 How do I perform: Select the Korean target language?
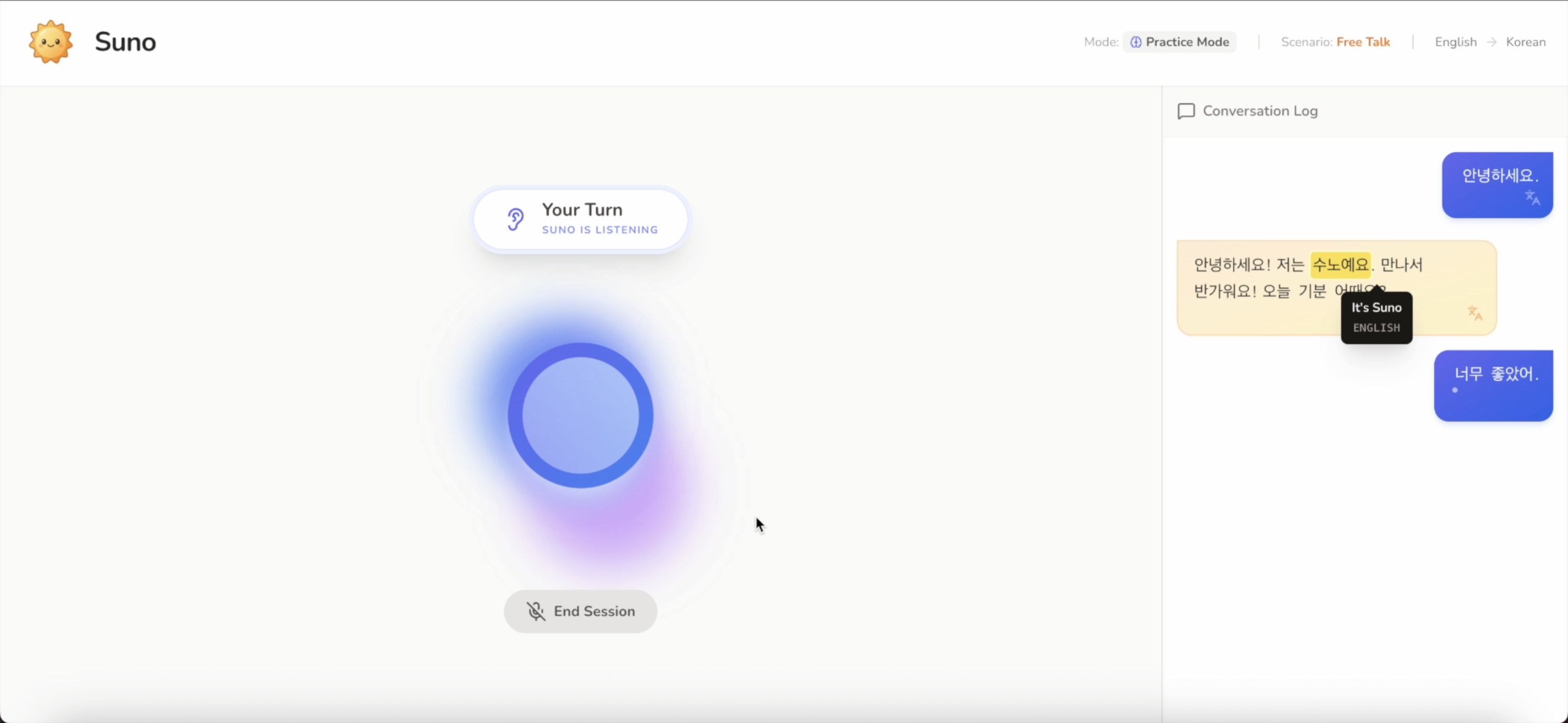click(x=1525, y=42)
